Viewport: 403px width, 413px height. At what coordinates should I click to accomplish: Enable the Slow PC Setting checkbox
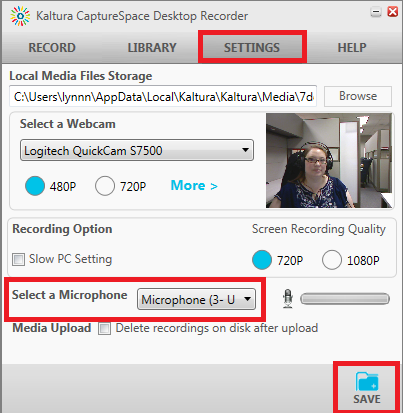coord(18,259)
